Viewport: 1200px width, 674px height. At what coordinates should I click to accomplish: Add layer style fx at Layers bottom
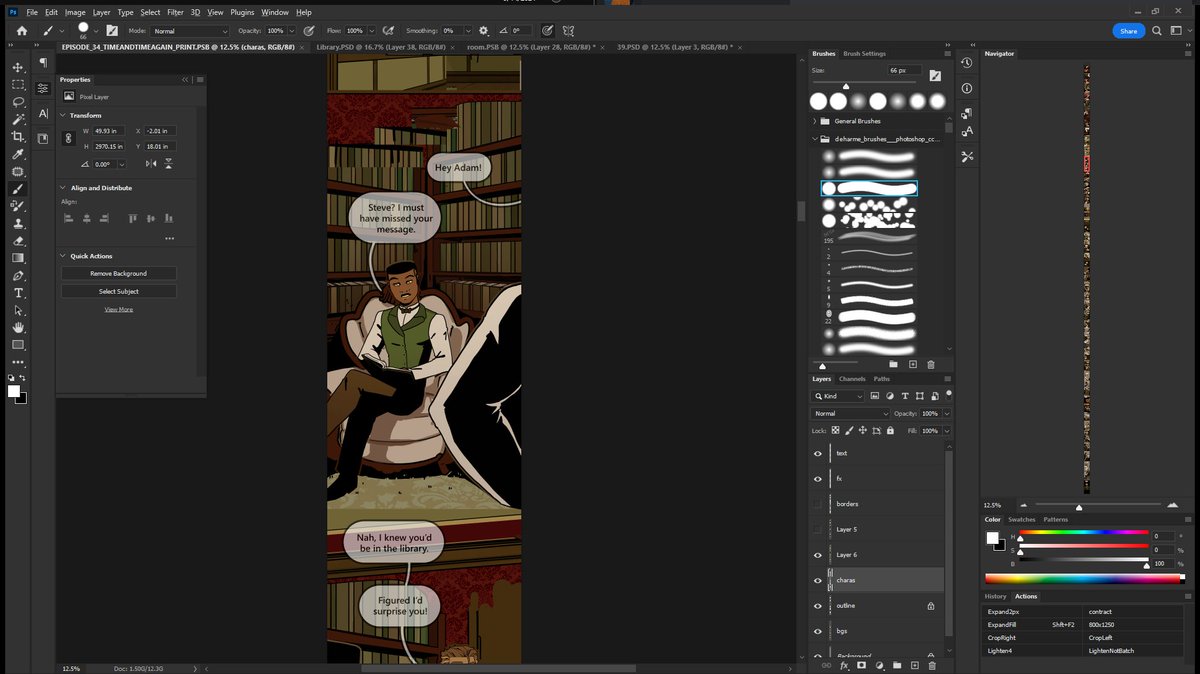click(844, 665)
